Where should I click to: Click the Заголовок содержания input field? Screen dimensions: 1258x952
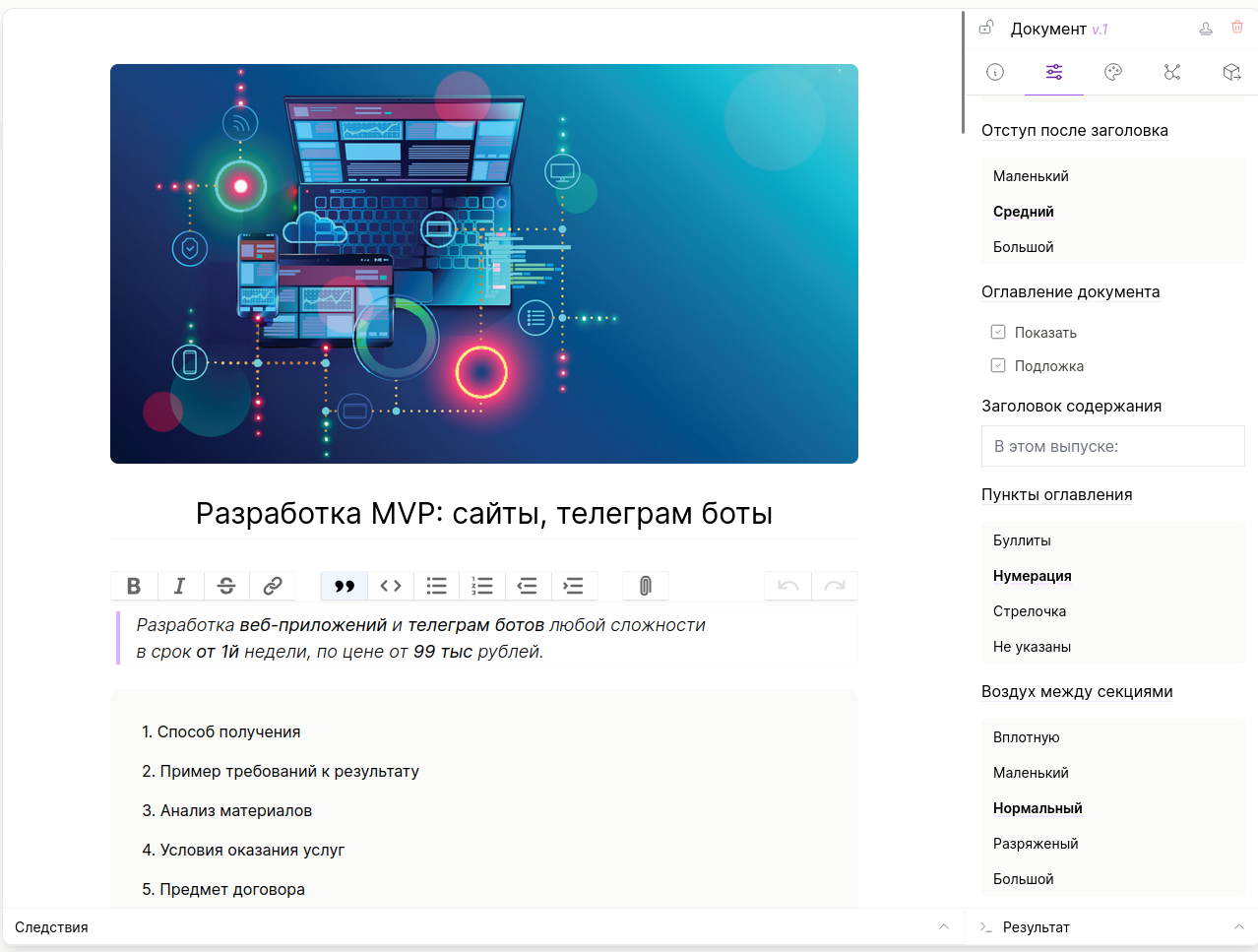pos(1113,446)
